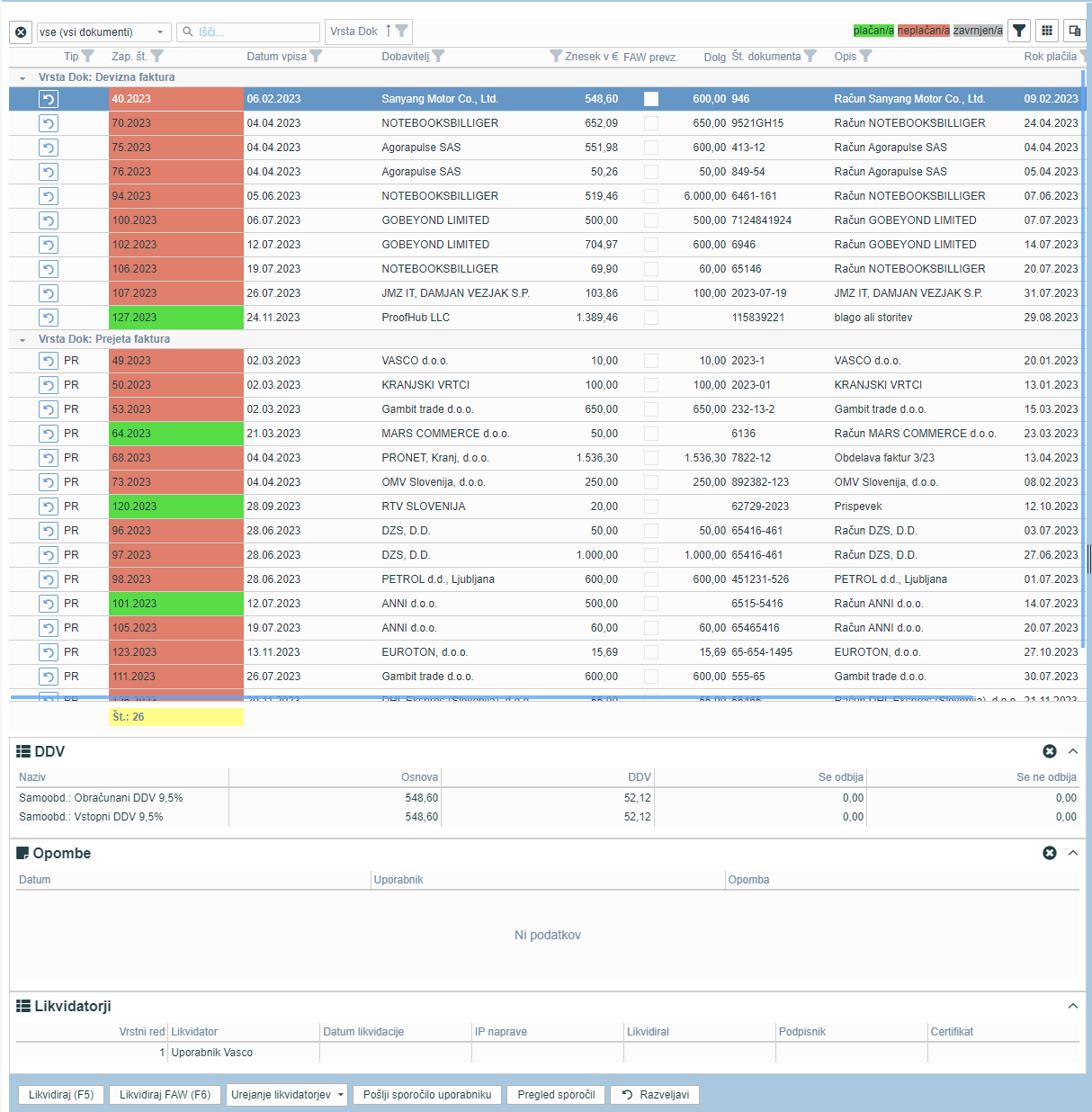Image resolution: width=1092 pixels, height=1112 pixels.
Task: Tick FAW checkbox for VASCO d.o.o. row
Action: 651,361
